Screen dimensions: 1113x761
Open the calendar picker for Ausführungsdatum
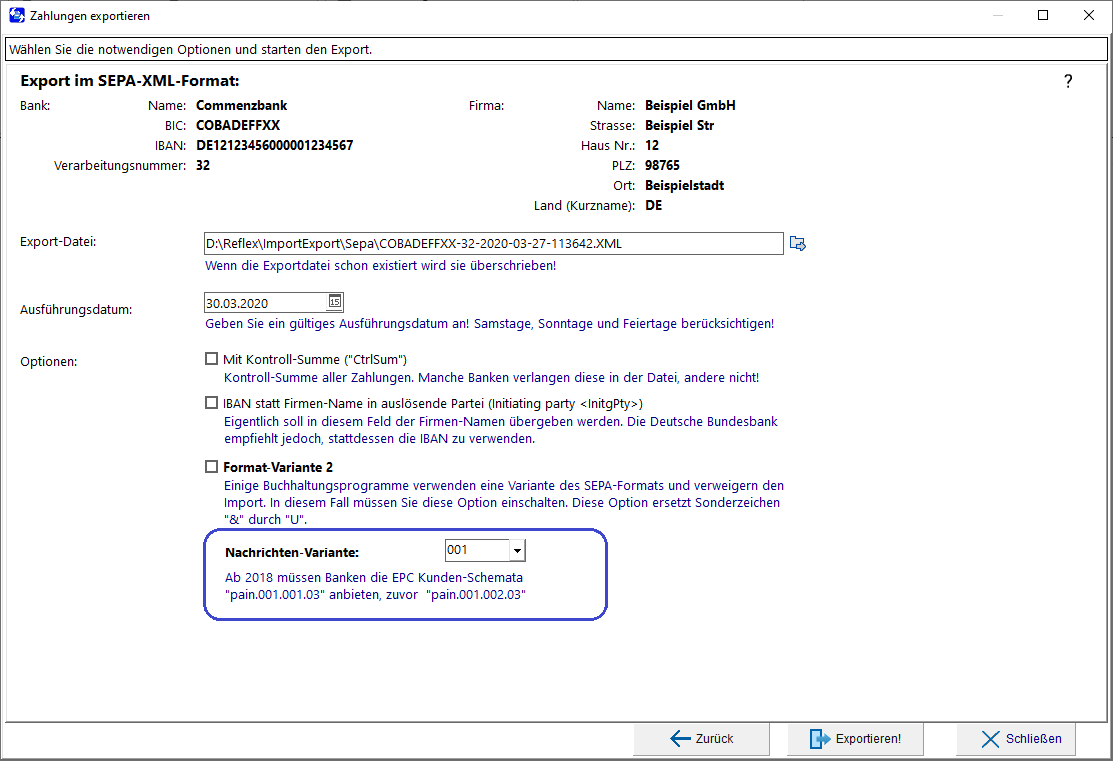[x=334, y=302]
